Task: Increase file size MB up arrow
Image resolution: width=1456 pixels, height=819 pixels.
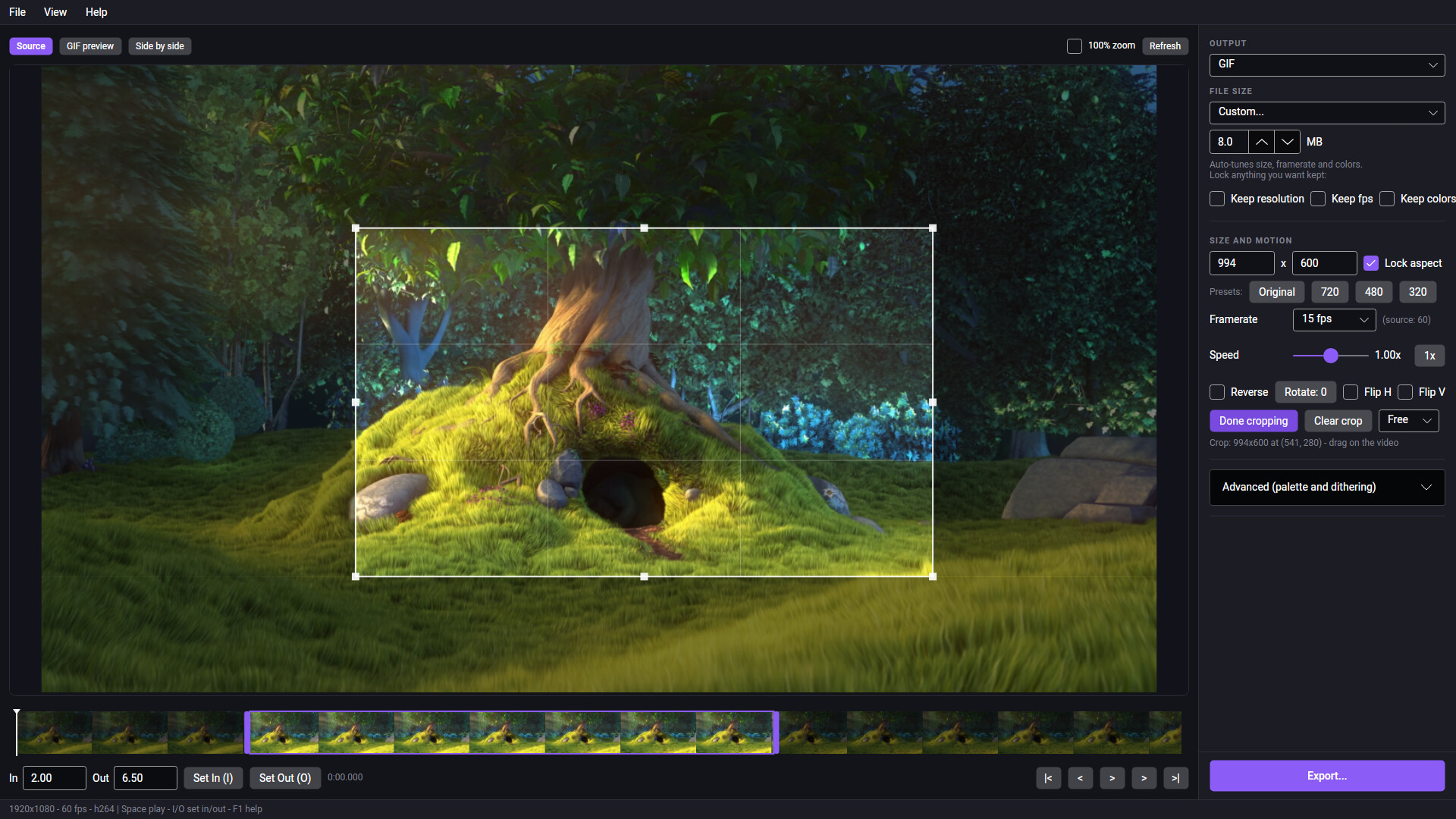Action: point(1261,142)
